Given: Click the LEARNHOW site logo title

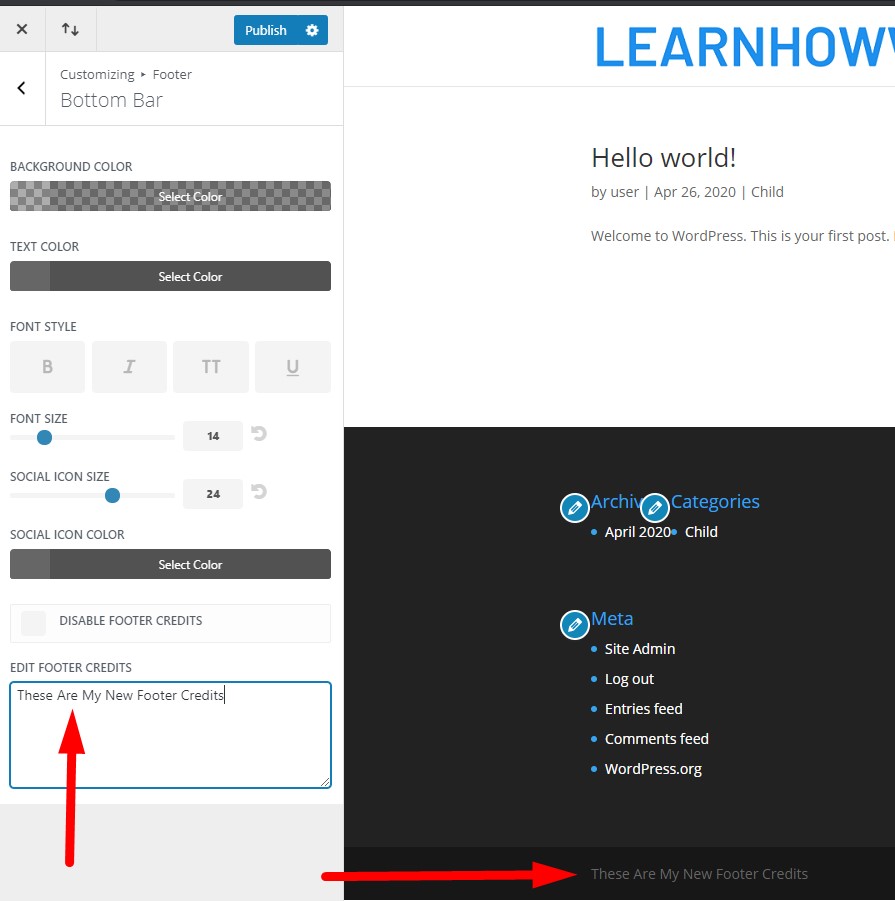Looking at the screenshot, I should 744,47.
